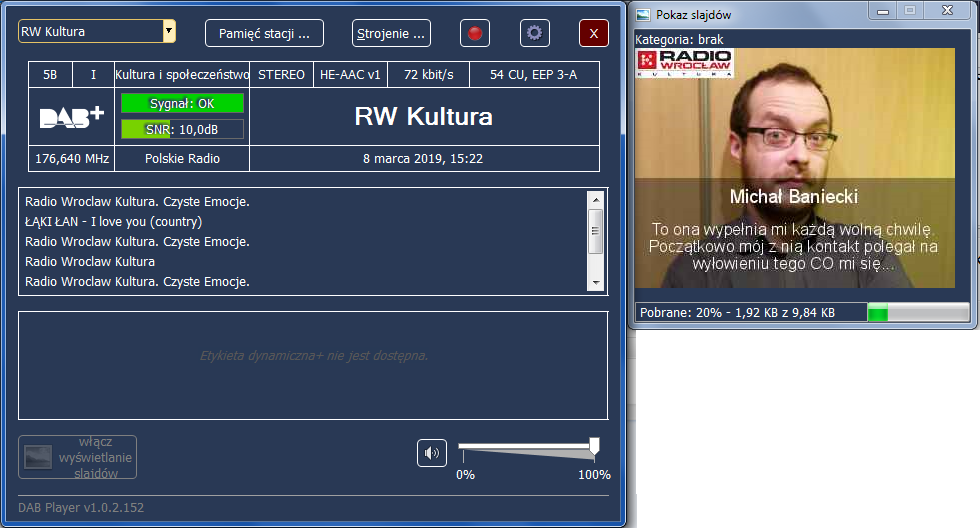Click the Pokaz slajdów window title icon
The width and height of the screenshot is (980, 528).
(x=644, y=14)
